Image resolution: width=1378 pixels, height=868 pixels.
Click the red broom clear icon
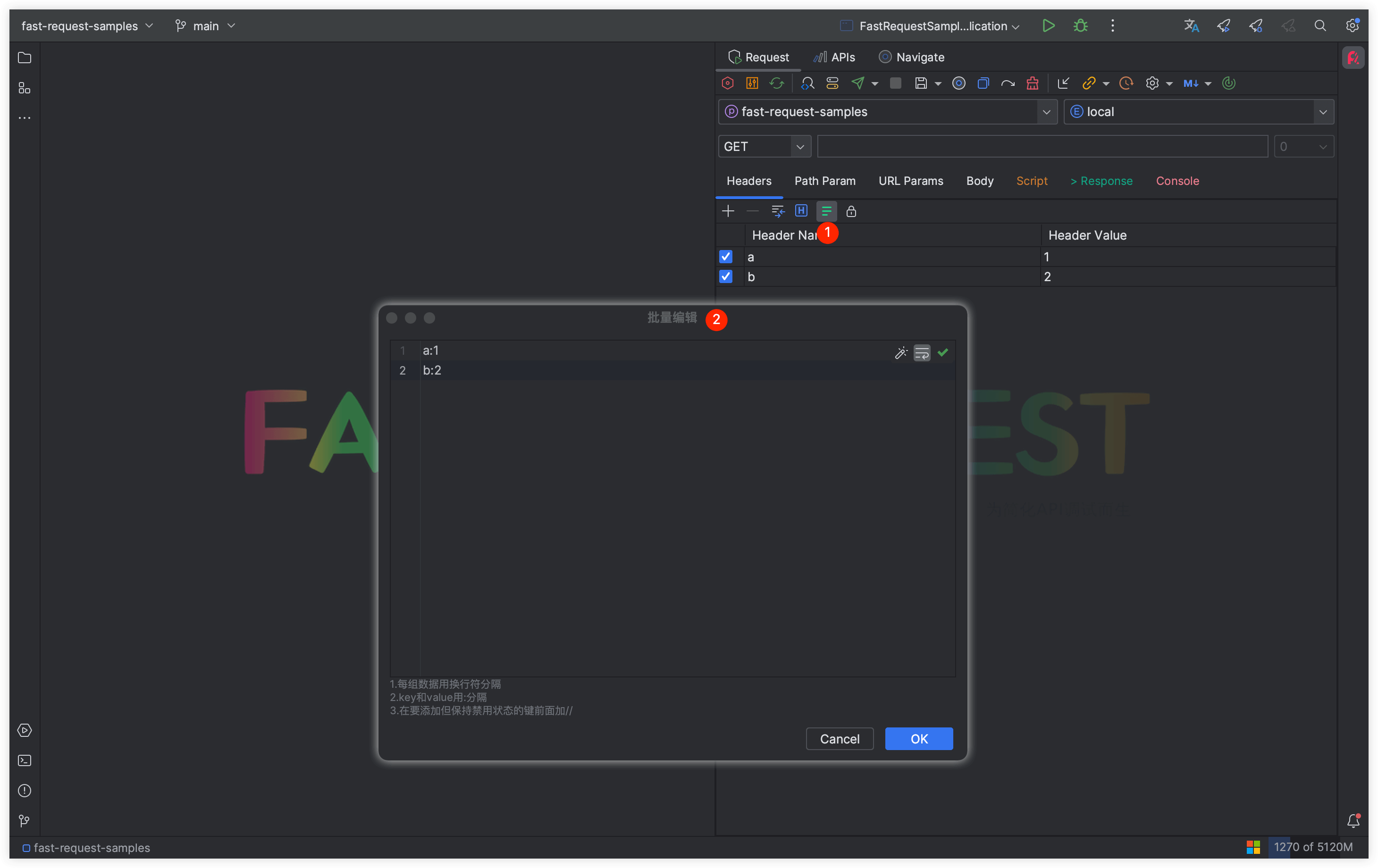1032,83
